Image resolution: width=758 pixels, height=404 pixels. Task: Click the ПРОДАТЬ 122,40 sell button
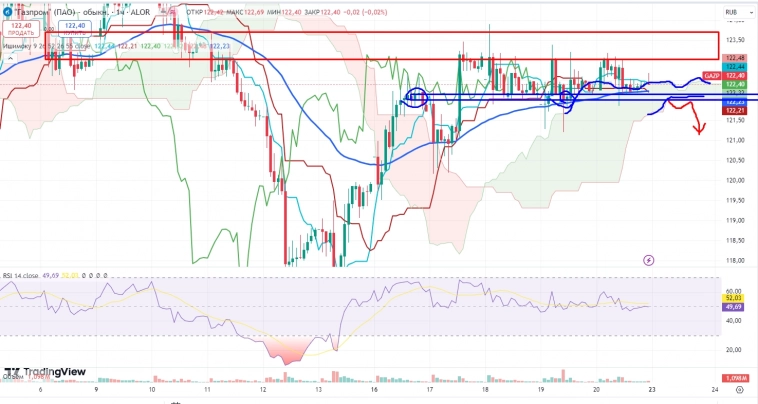pyautogui.click(x=21, y=29)
